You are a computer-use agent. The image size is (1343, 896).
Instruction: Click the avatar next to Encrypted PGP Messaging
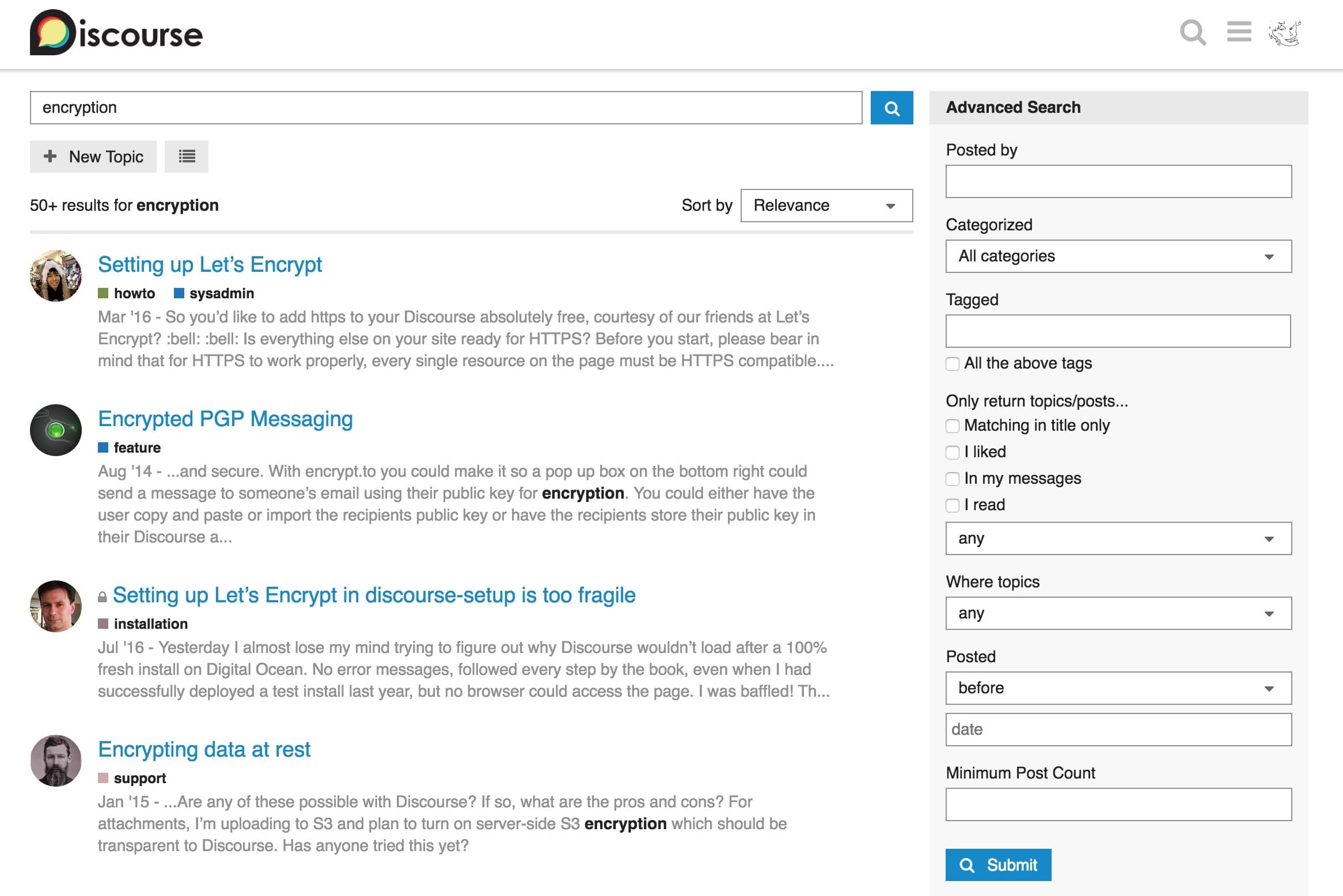click(x=56, y=430)
